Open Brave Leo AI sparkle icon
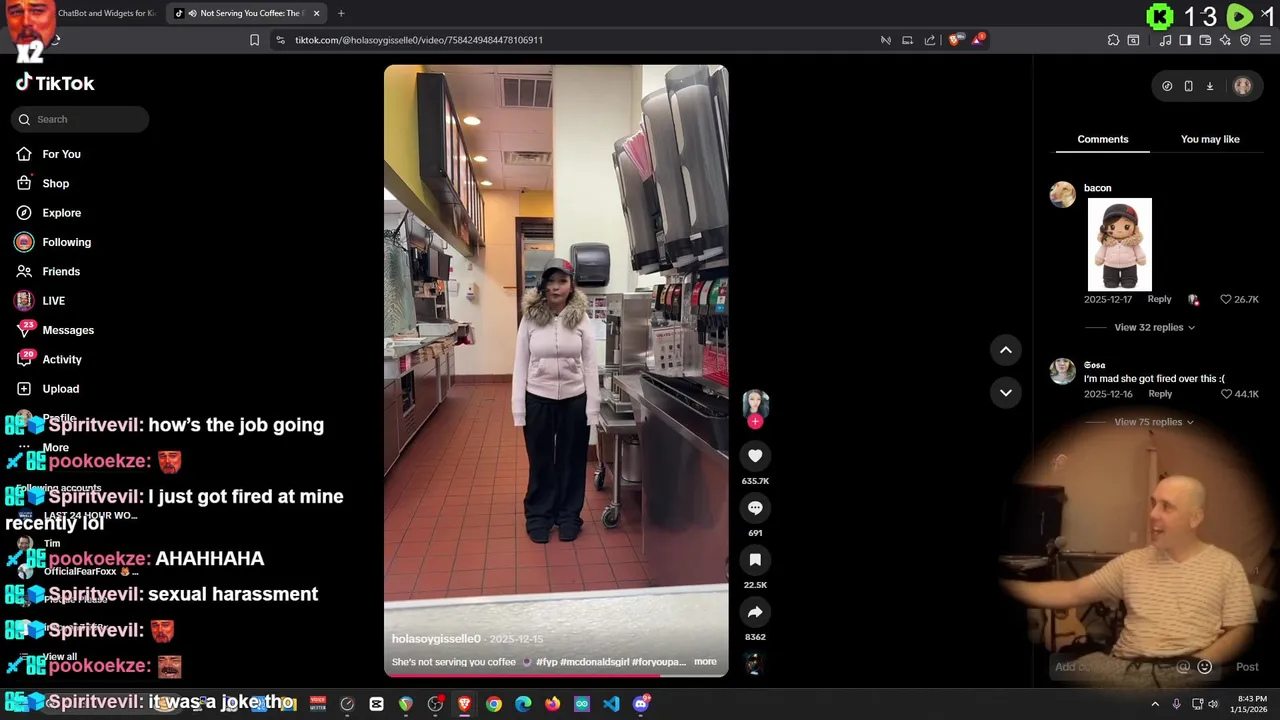Image resolution: width=1280 pixels, height=720 pixels. (1225, 40)
